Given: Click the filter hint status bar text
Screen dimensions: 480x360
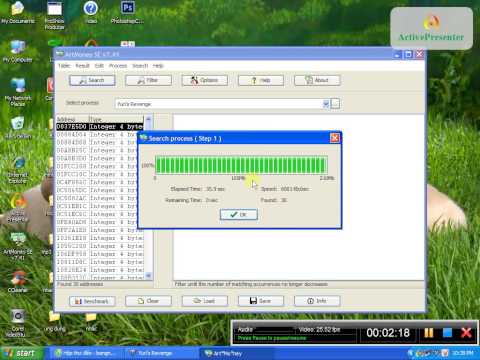Looking at the screenshot, I should pyautogui.click(x=251, y=284).
